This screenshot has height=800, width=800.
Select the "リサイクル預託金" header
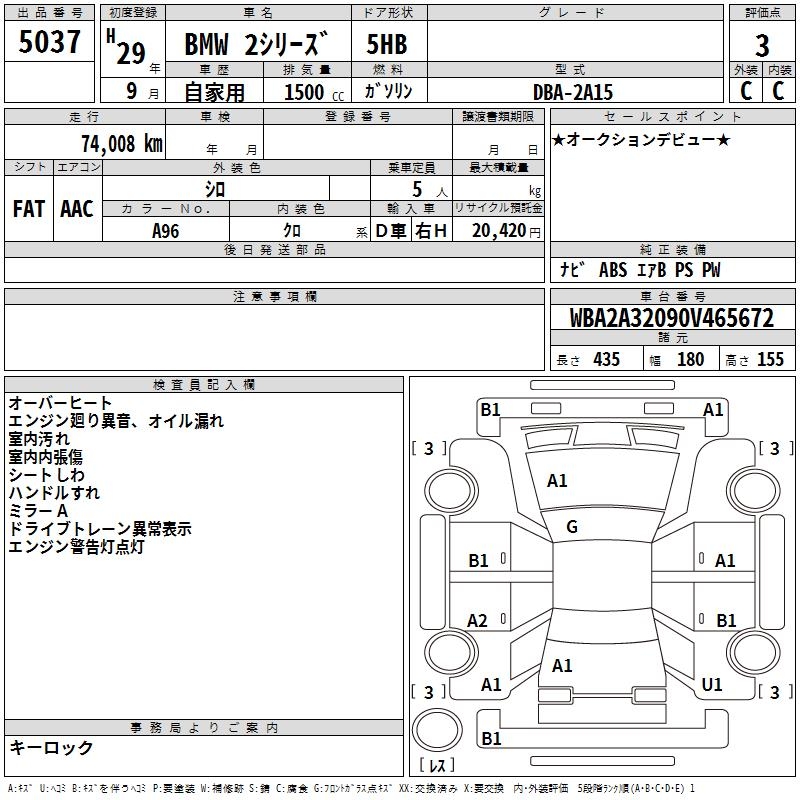click(x=498, y=208)
